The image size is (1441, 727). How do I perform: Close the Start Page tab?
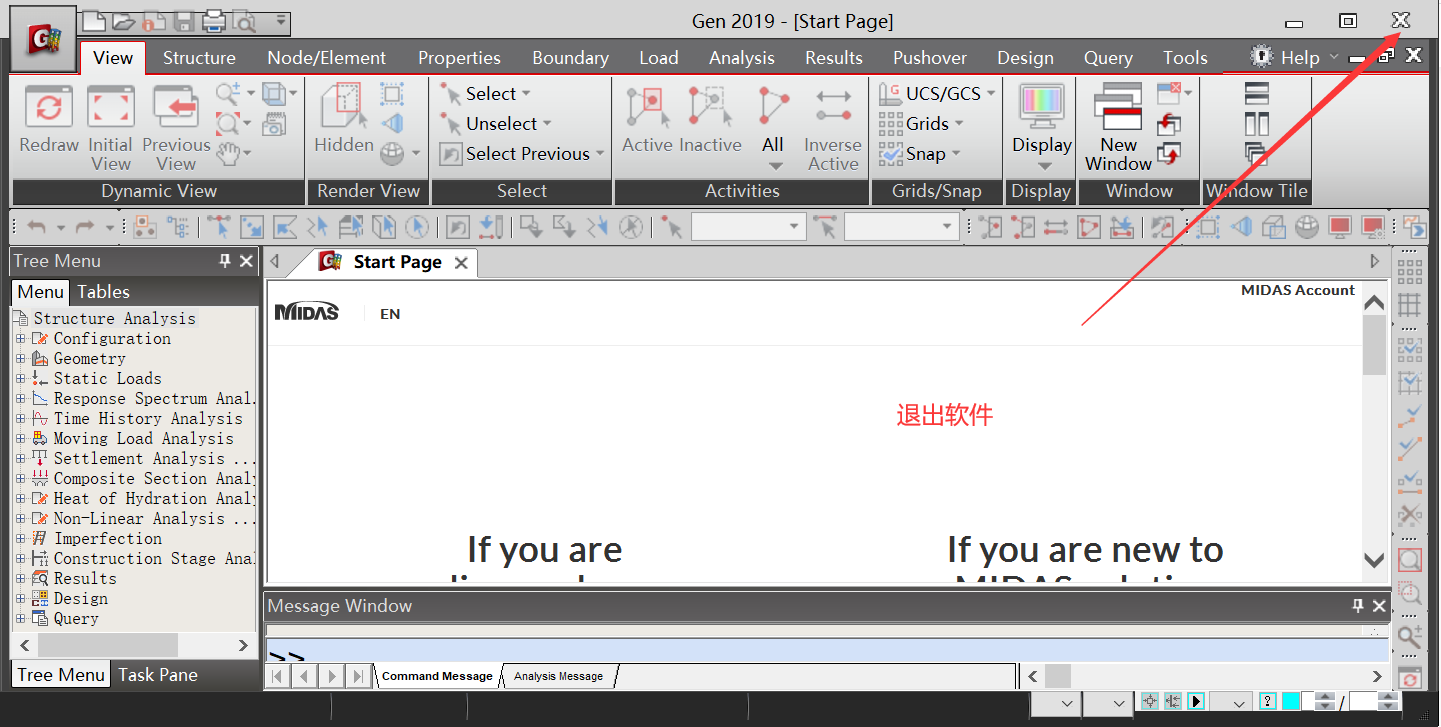pos(461,263)
